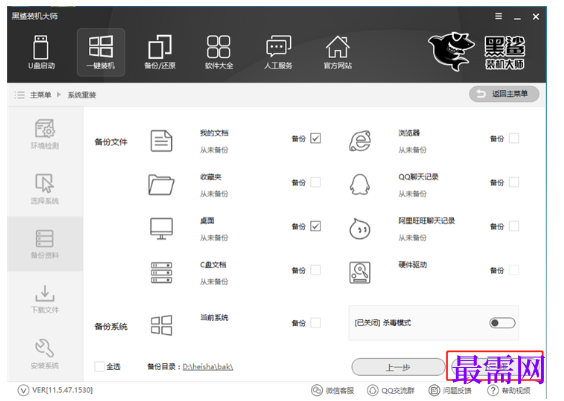The width and height of the screenshot is (564, 401).
Task: Check backup for QQ聊天记录
Action: [x=514, y=182]
